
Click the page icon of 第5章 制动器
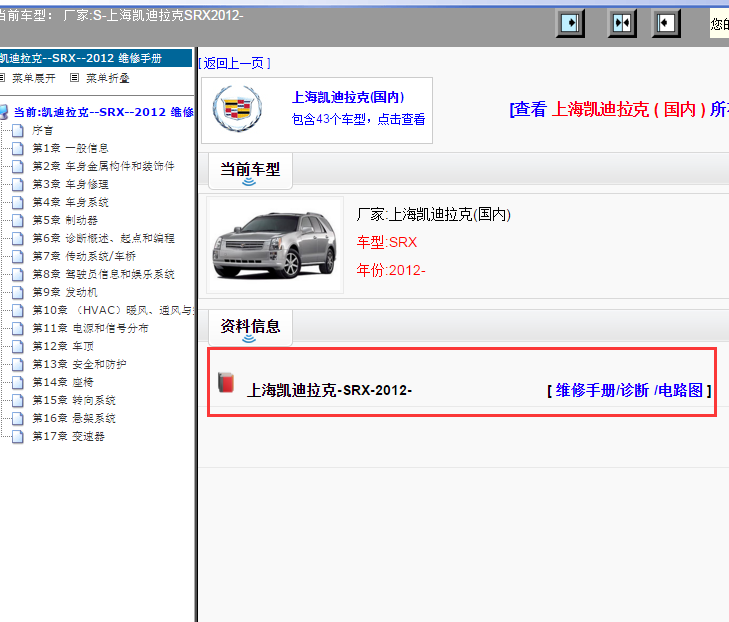[x=18, y=220]
